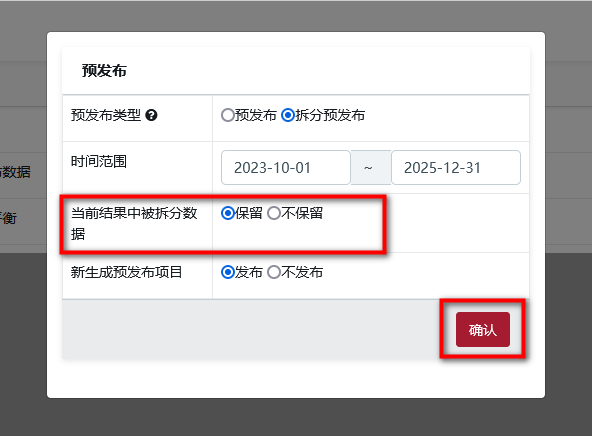Choose 保留 for split data
Viewport: 592px width, 436px height.
pos(228,213)
